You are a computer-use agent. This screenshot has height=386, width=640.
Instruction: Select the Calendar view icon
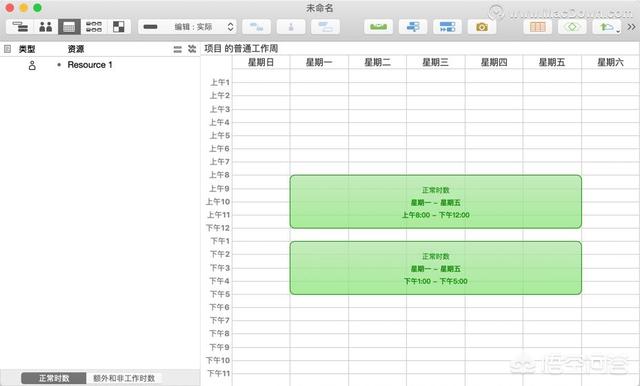(x=69, y=27)
